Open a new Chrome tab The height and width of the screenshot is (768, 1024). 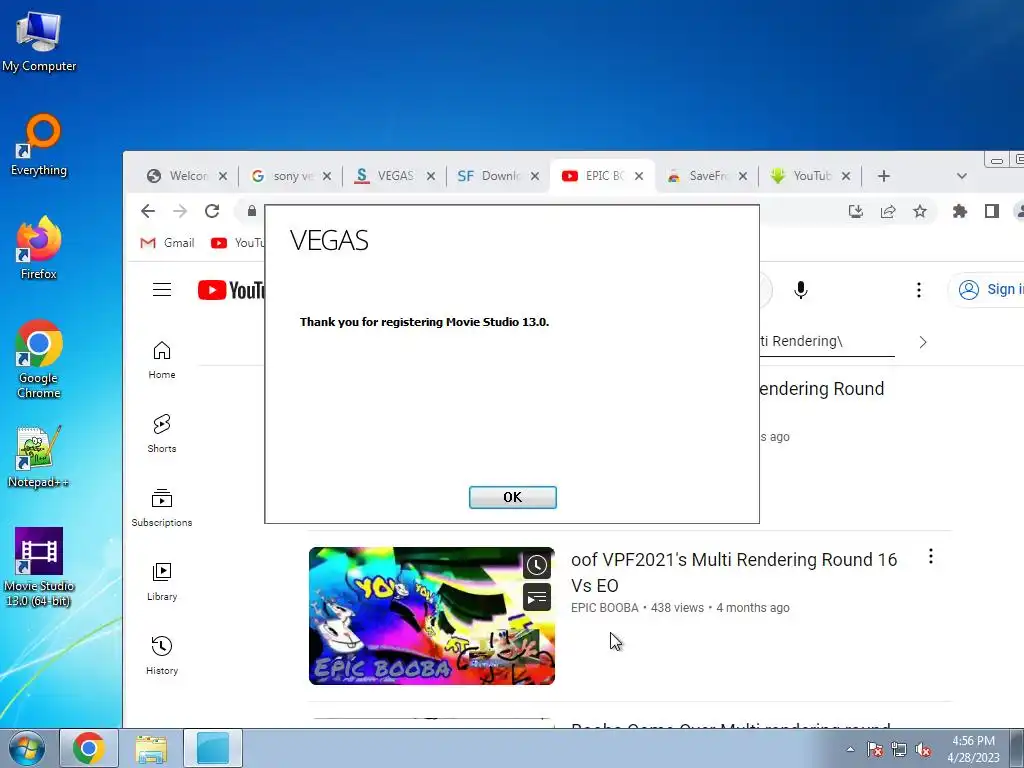point(884,176)
